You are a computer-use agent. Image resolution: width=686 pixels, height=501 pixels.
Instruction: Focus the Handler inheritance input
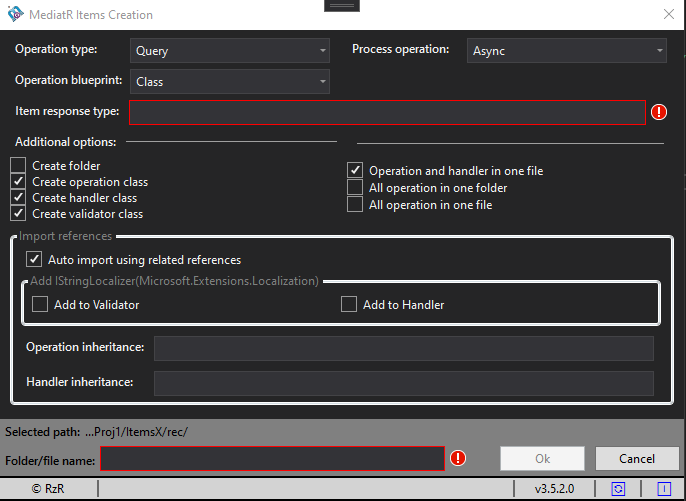(x=404, y=383)
